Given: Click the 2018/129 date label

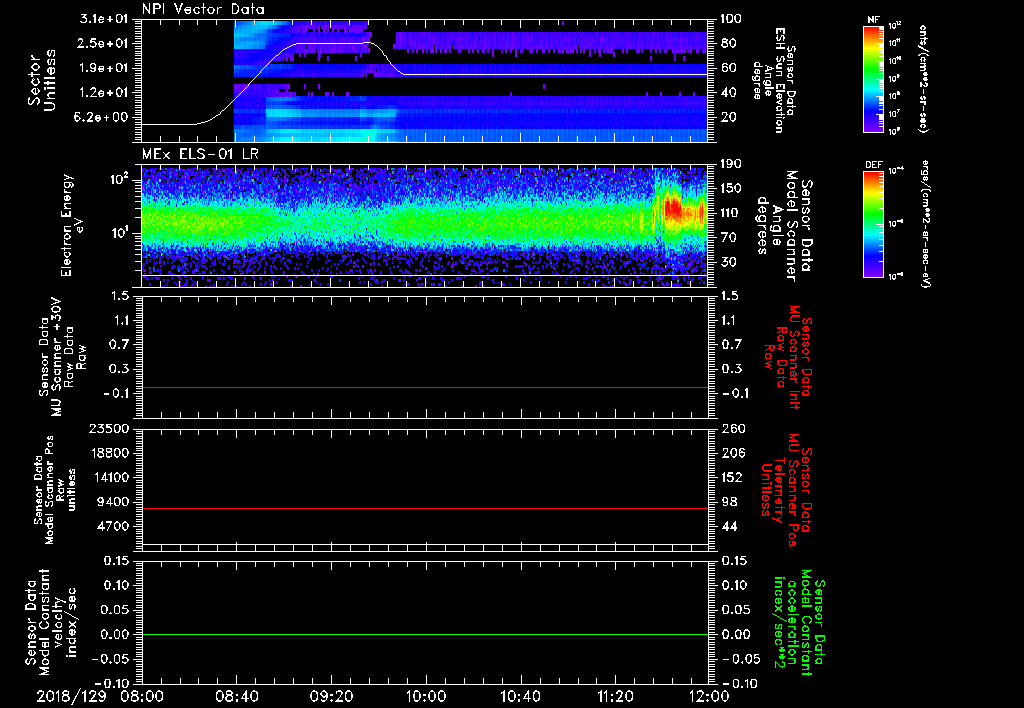Looking at the screenshot, I should 70,694.
